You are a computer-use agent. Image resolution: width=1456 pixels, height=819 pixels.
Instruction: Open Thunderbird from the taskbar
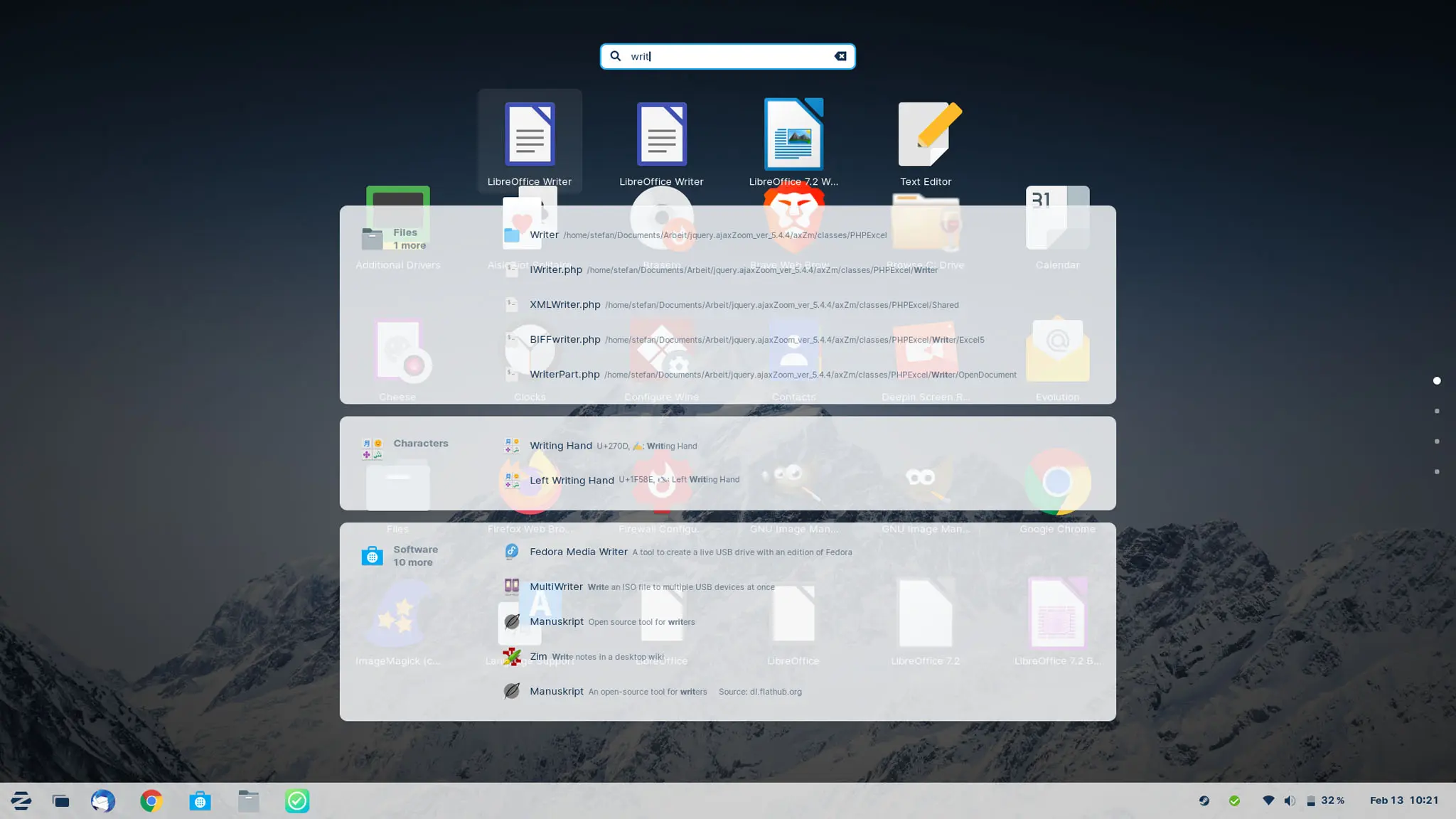click(x=103, y=801)
